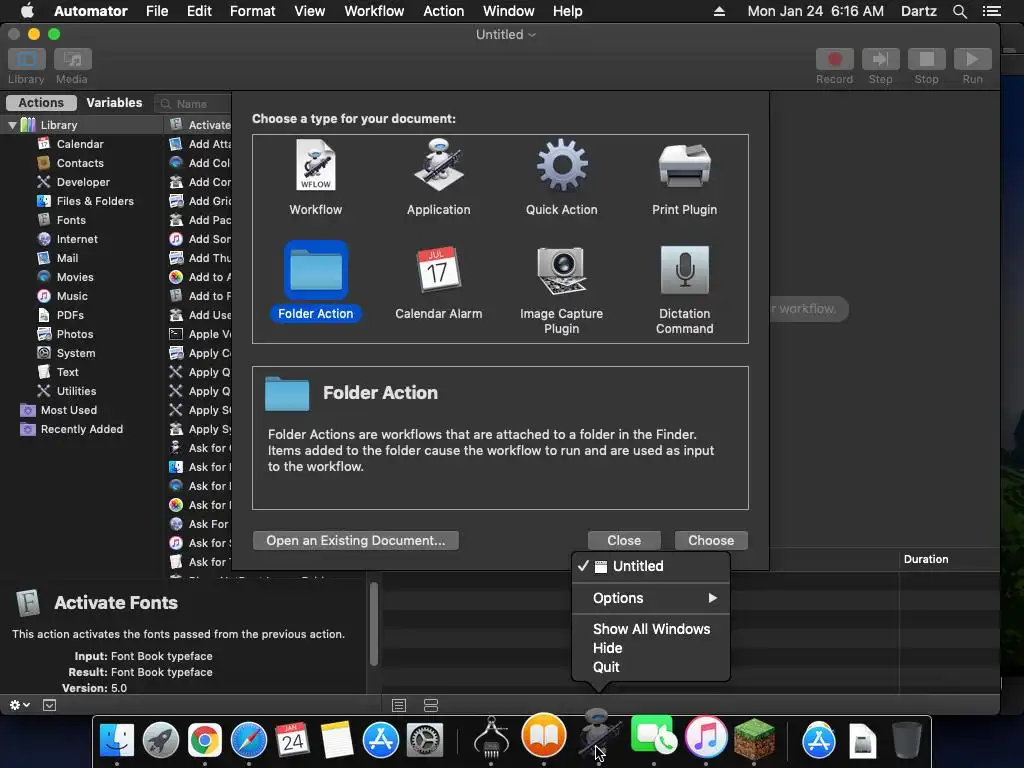
Task: Select the Print Plugin printer icon
Action: [x=684, y=165]
